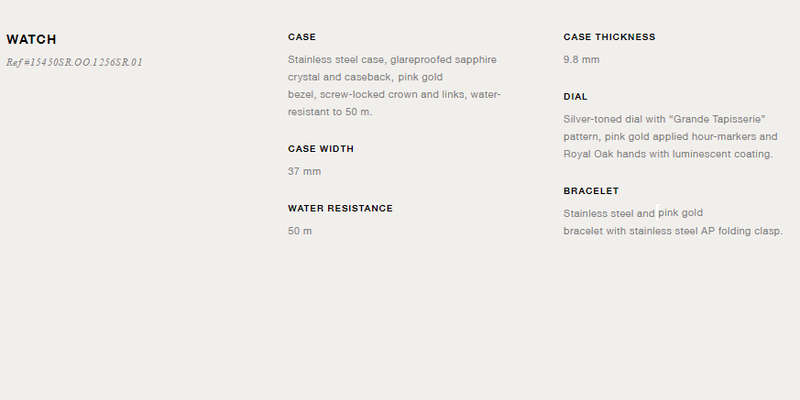Click the "Royal Oak hands with luminescent coating" line
This screenshot has height=400, width=800.
click(x=668, y=154)
